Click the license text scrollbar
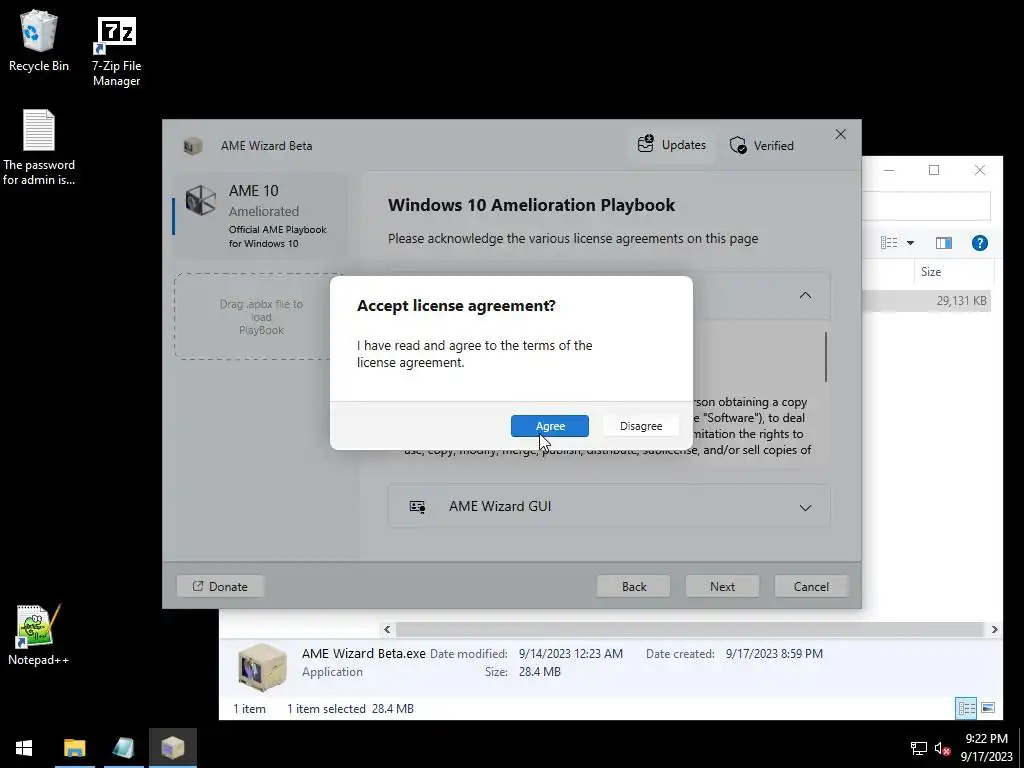This screenshot has height=768, width=1024. pos(825,357)
